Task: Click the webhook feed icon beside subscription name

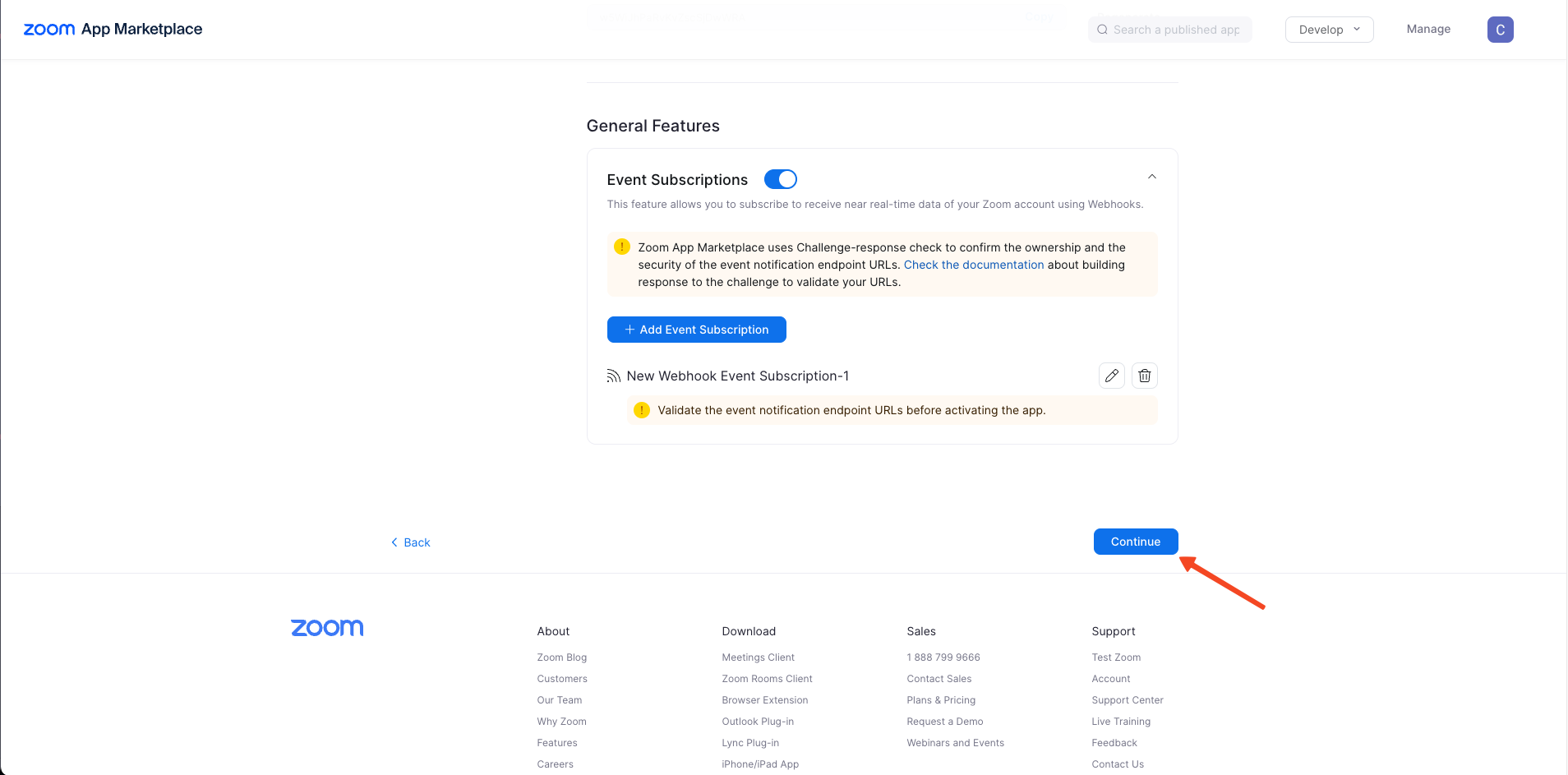Action: (x=614, y=376)
